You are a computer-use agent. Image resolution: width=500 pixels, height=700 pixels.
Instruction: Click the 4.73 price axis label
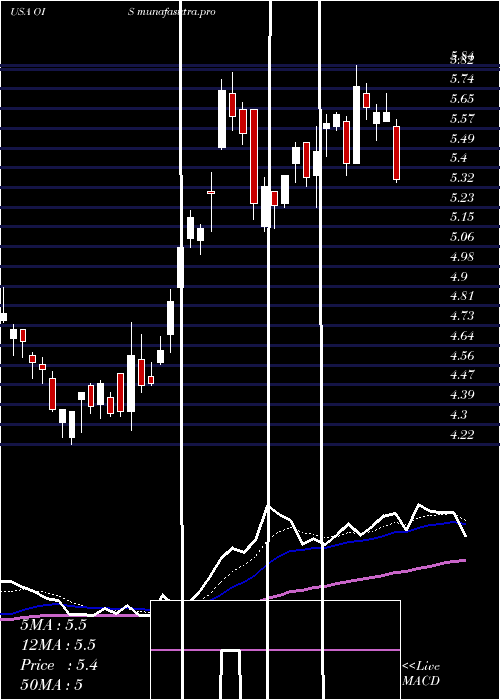[462, 316]
